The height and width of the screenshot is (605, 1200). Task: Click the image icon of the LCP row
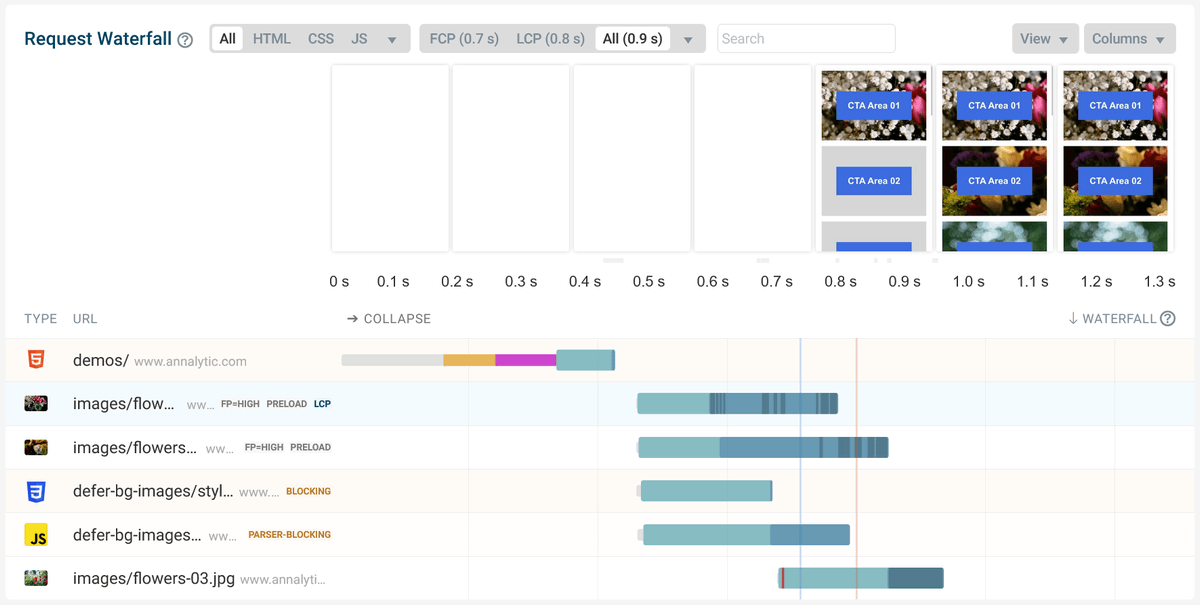pyautogui.click(x=36, y=404)
